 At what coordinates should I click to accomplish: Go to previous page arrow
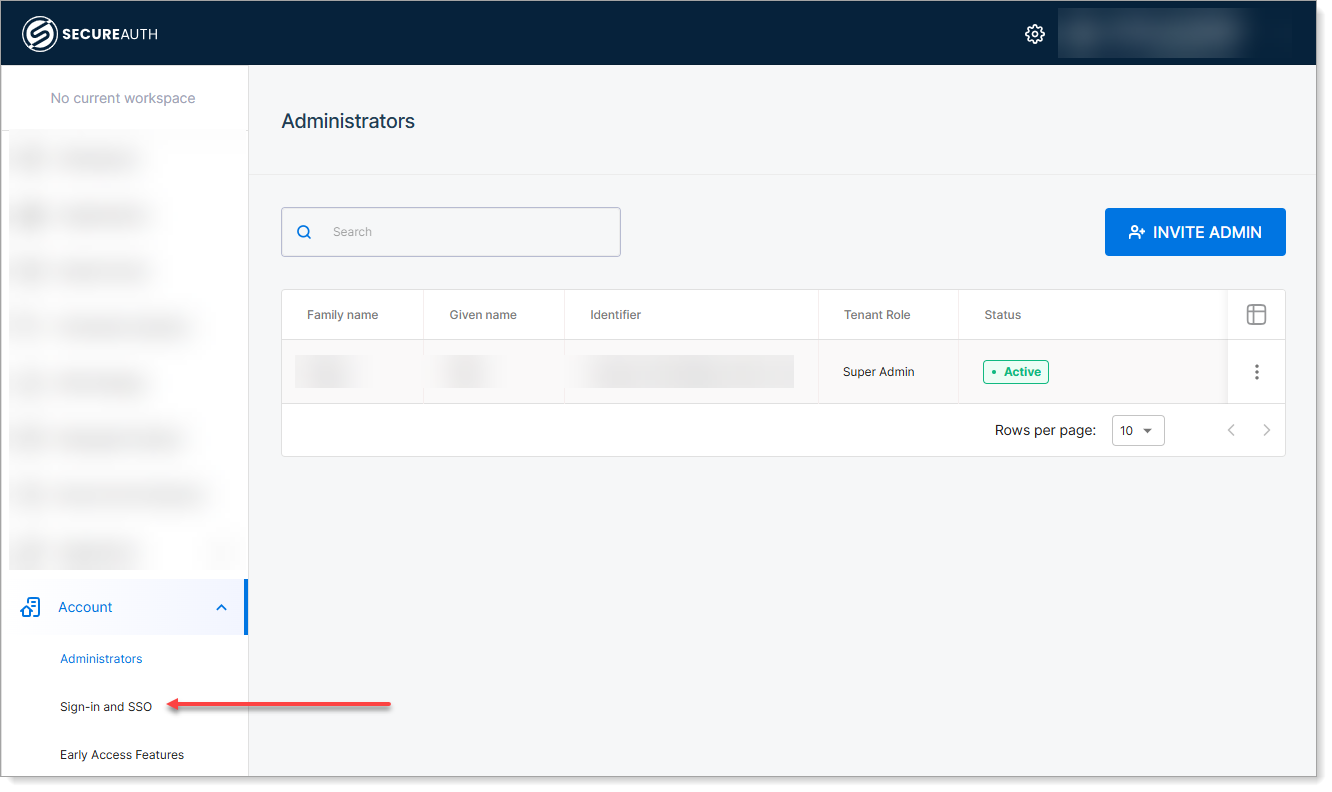click(1231, 430)
